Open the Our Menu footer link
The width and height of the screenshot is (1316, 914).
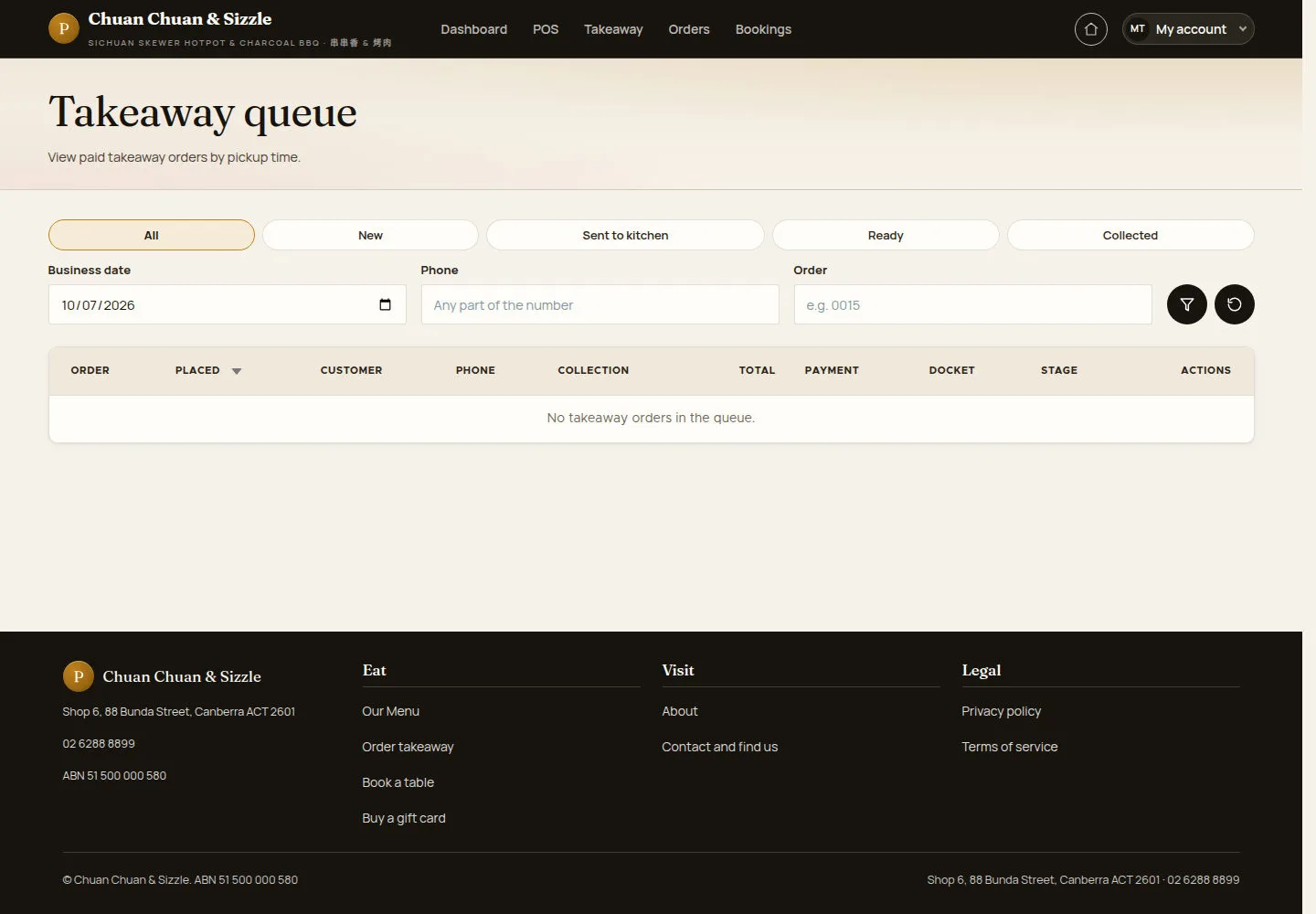[x=390, y=711]
